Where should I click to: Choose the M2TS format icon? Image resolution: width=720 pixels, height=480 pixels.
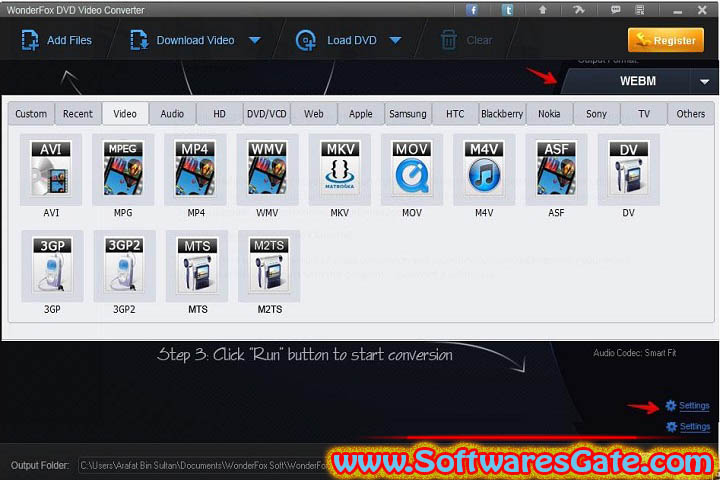pos(269,266)
